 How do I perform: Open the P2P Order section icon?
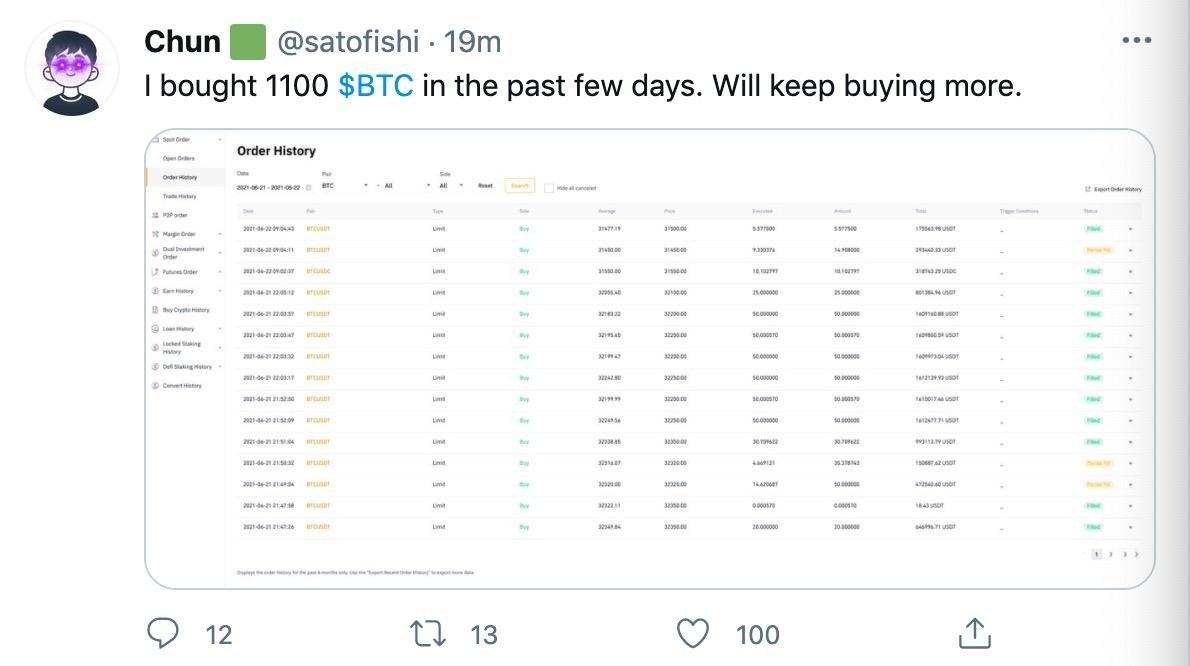click(155, 215)
